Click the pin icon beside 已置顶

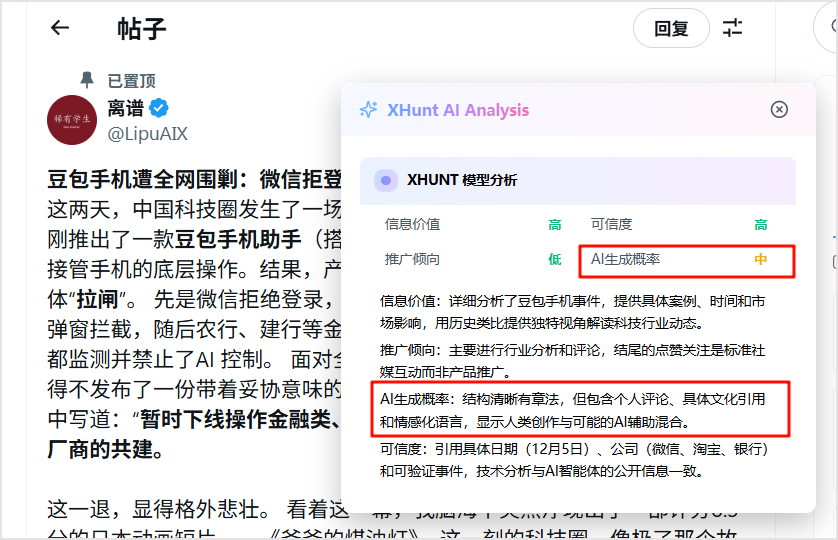tap(87, 80)
